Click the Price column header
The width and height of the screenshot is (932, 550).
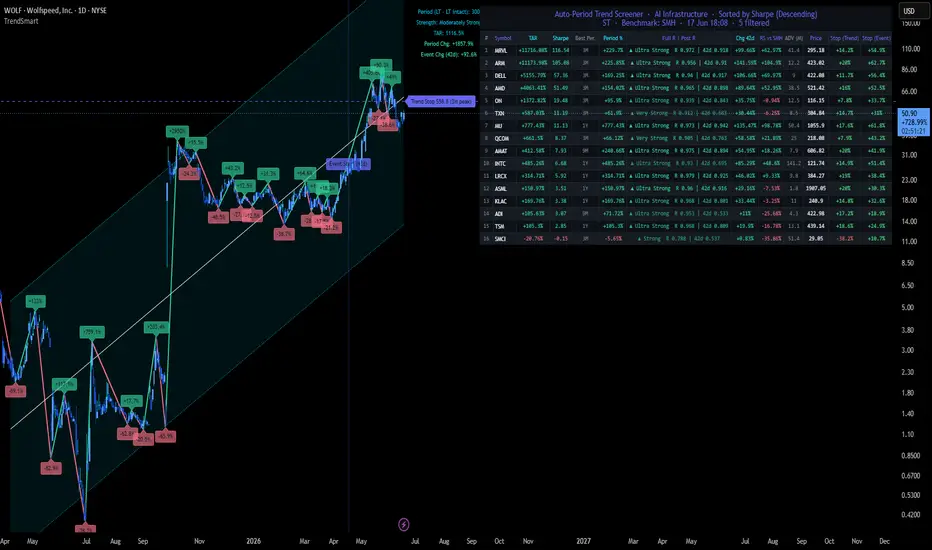point(816,38)
